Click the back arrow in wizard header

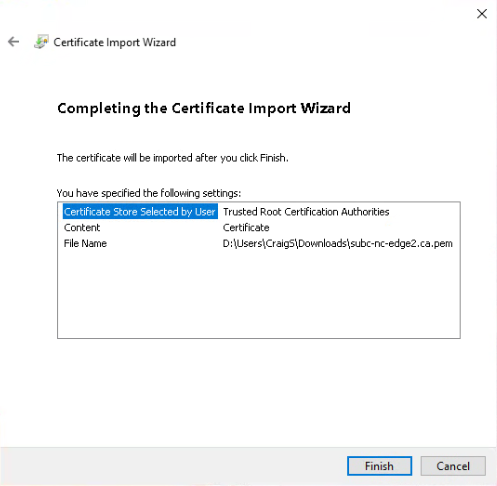[14, 42]
